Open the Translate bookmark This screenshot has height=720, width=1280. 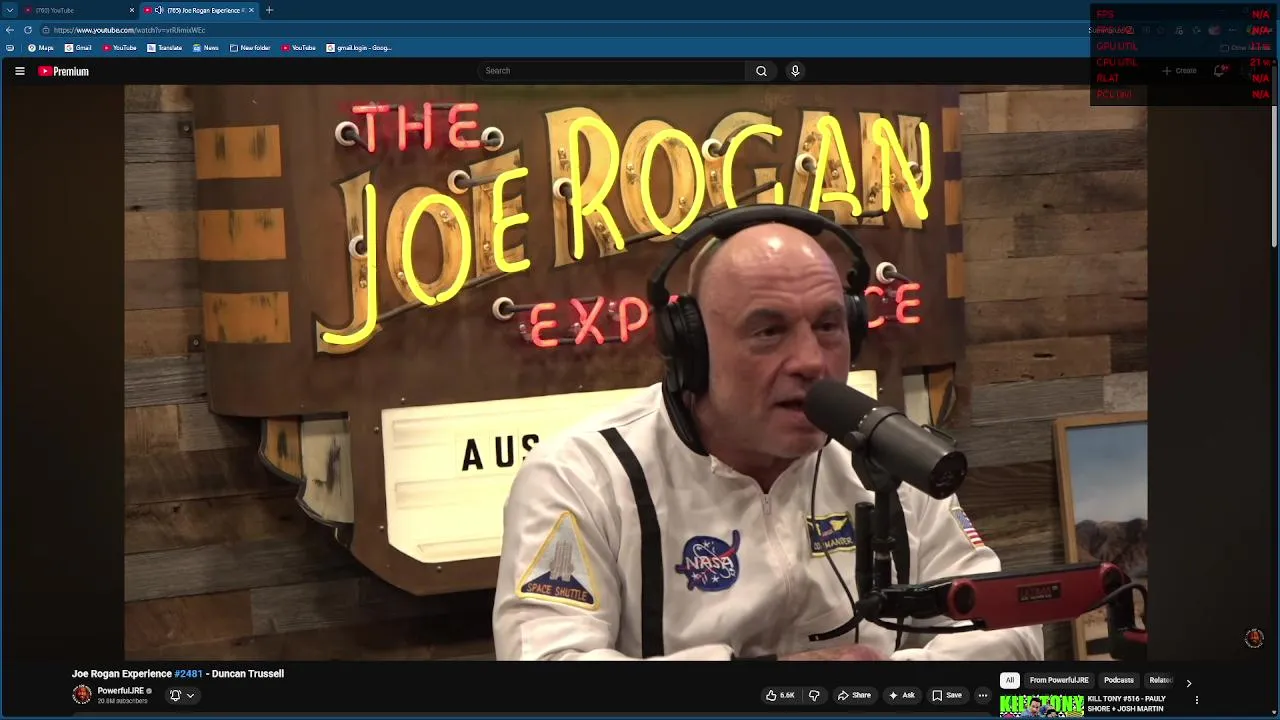[165, 48]
